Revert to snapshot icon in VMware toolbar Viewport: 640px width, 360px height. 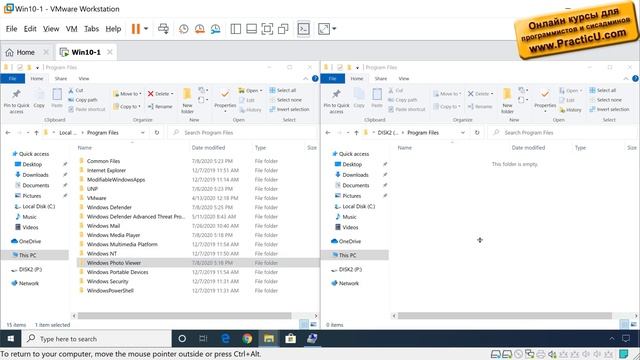(200, 29)
